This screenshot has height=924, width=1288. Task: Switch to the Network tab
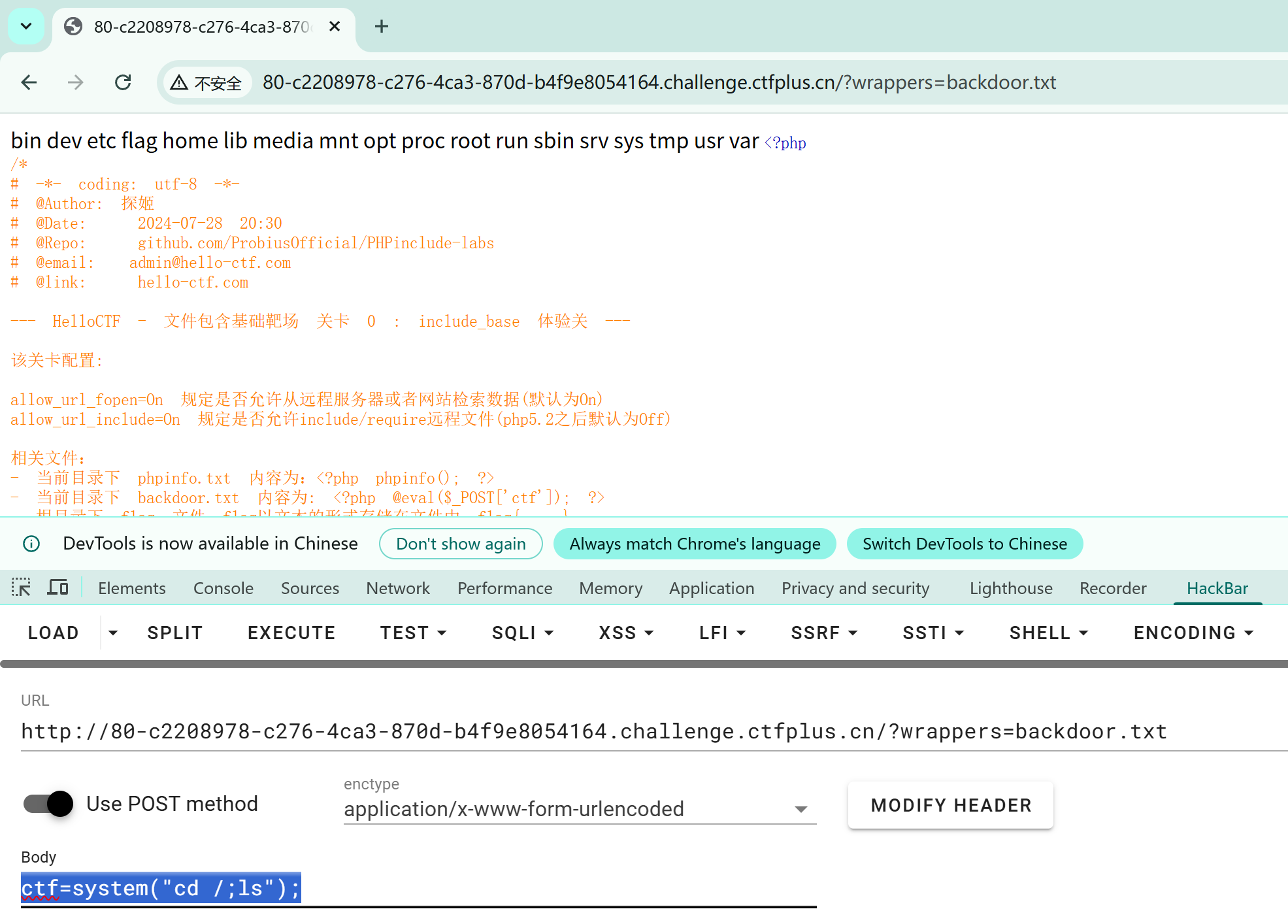[x=397, y=588]
